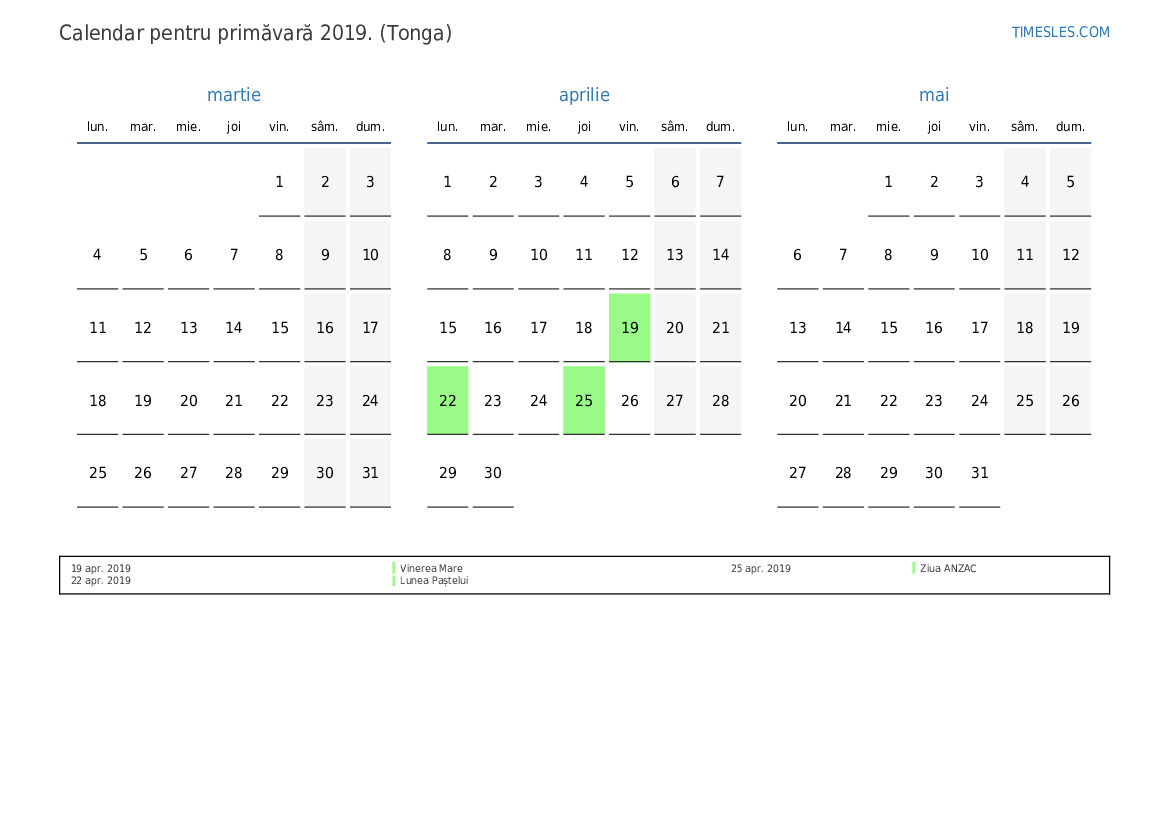Select green-highlighted April 25 cell

point(584,401)
